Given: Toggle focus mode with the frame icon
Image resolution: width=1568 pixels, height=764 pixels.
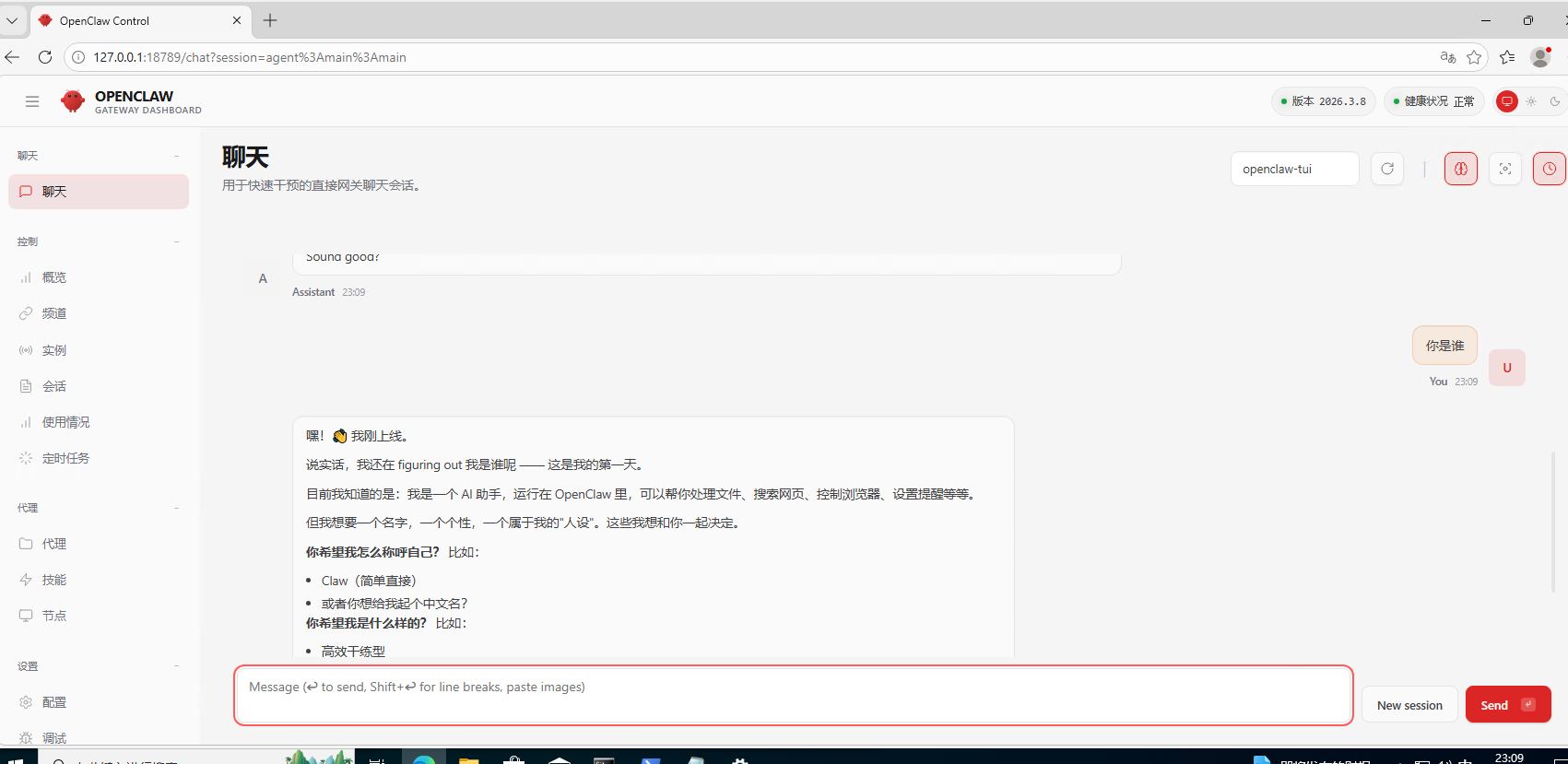Looking at the screenshot, I should 1504,169.
